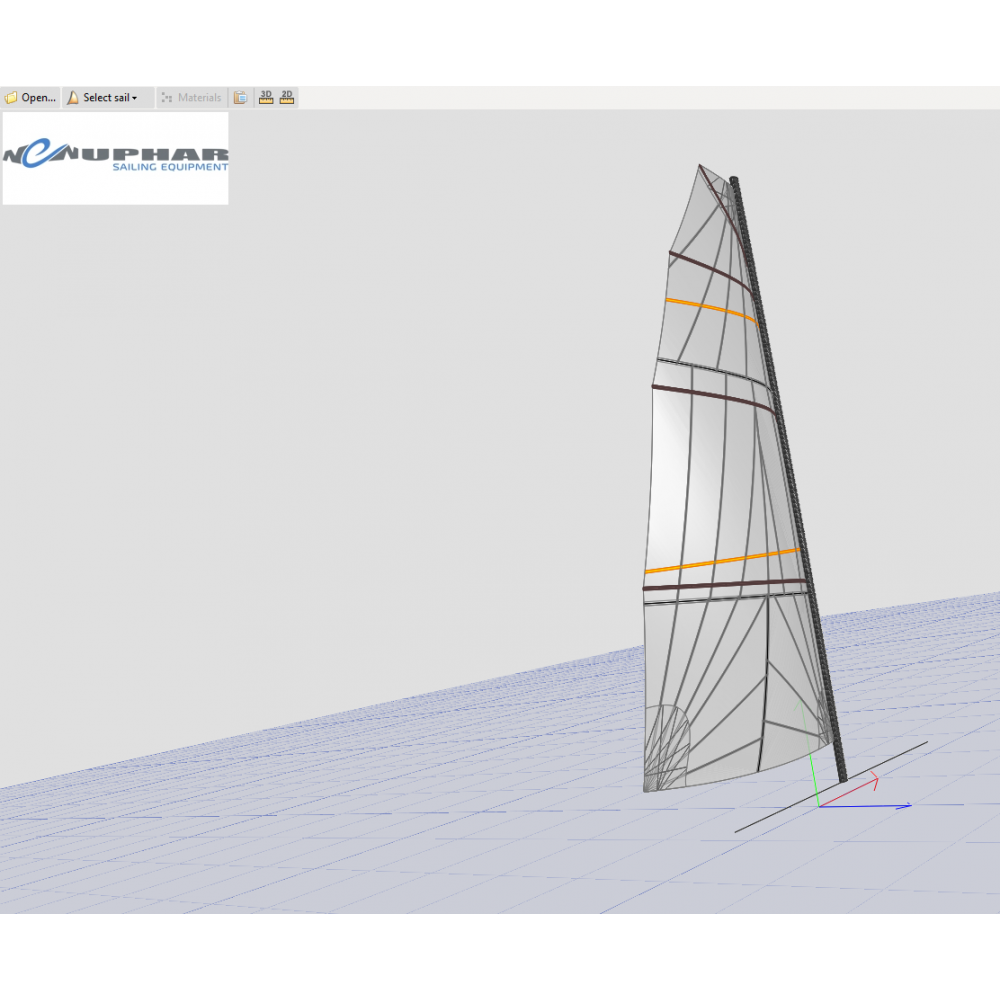The image size is (1000, 1000).
Task: Click the lower orange stripe on sail
Action: (720, 560)
